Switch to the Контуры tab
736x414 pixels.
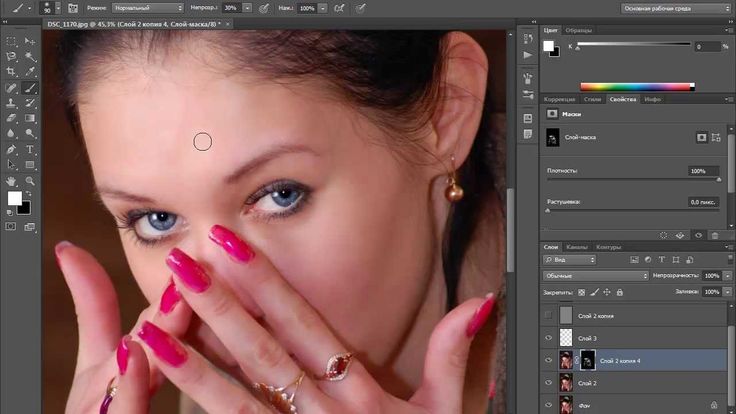click(x=608, y=247)
